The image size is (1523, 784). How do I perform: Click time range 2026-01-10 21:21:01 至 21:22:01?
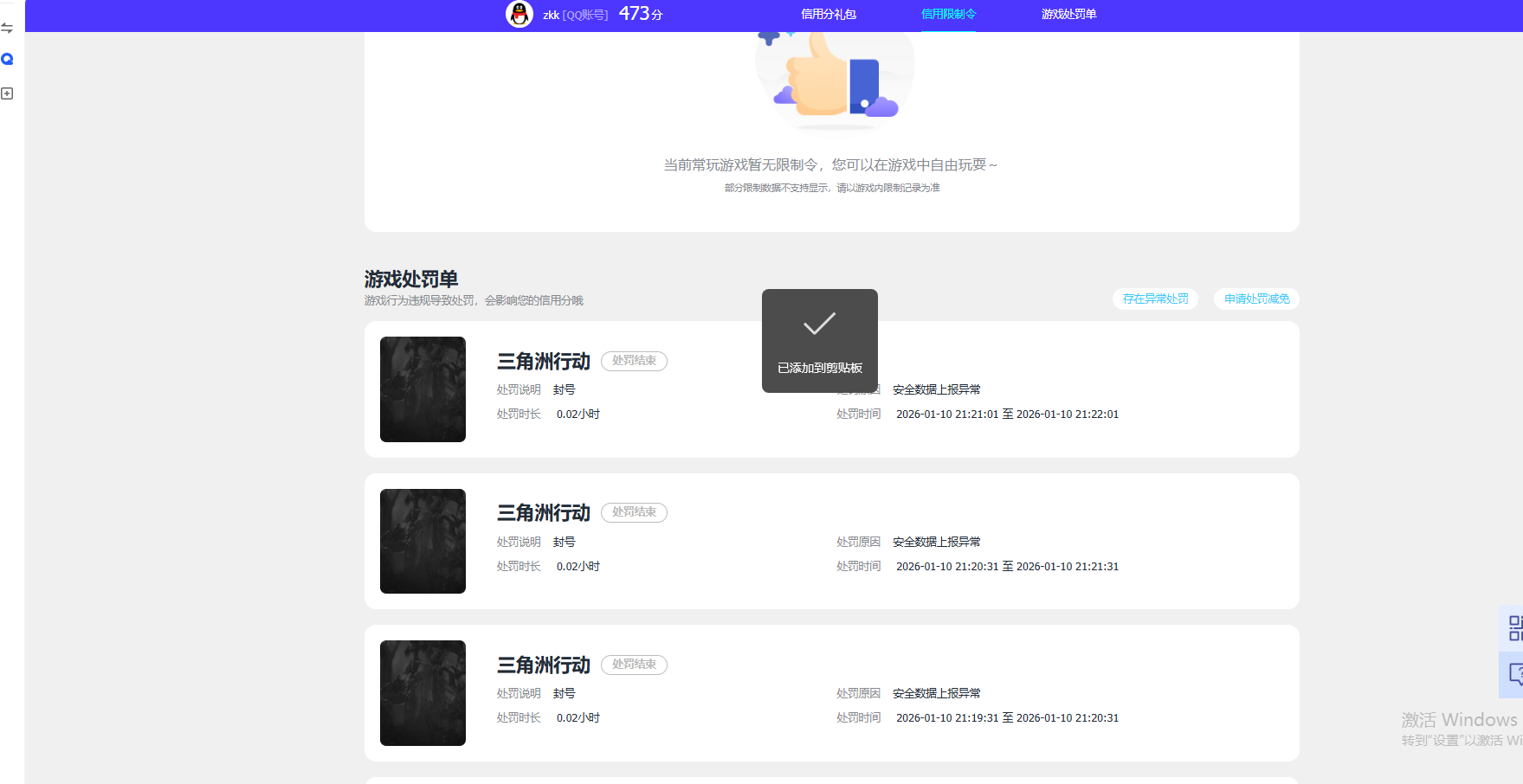1007,414
